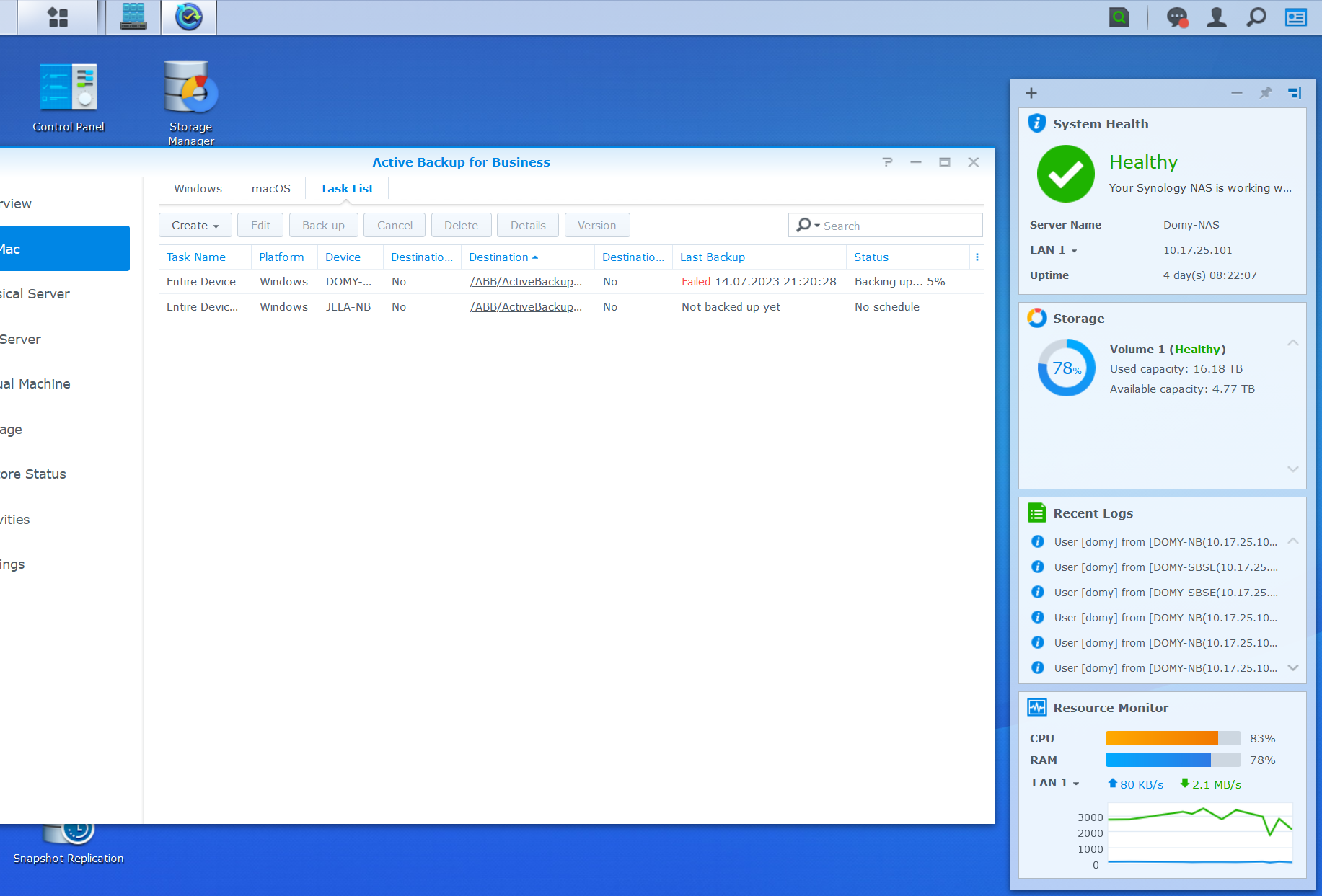Click green Healthy checkmark status icon
The height and width of the screenshot is (896, 1322).
coord(1066,174)
